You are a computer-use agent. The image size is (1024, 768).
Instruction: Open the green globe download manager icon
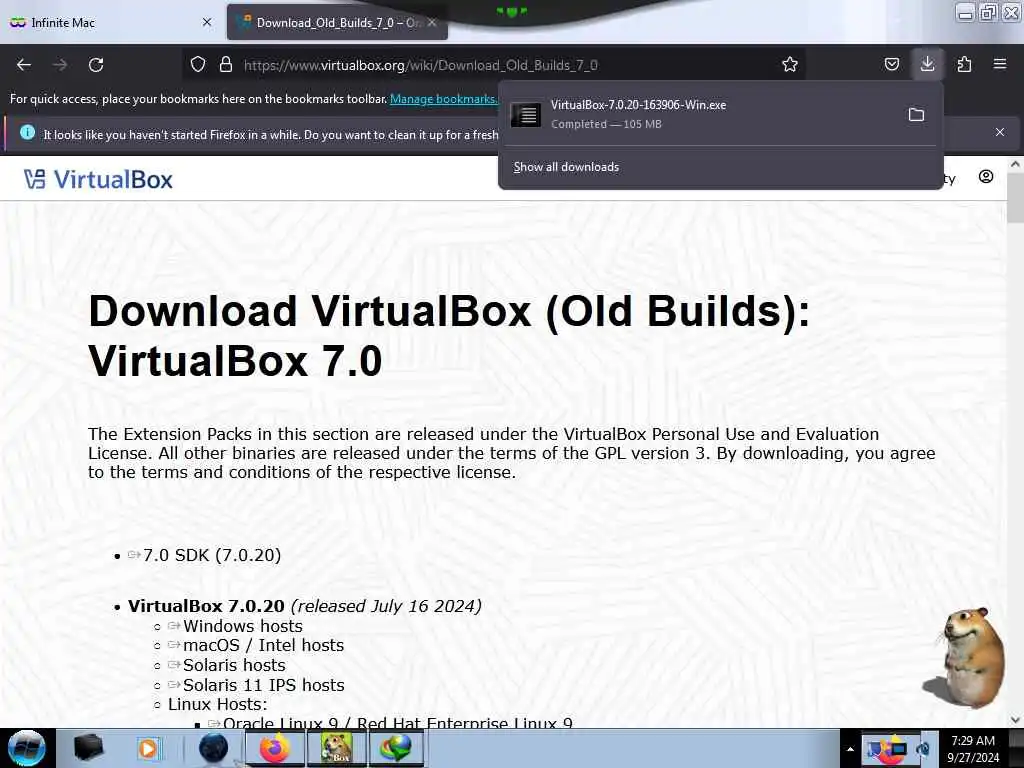point(396,748)
